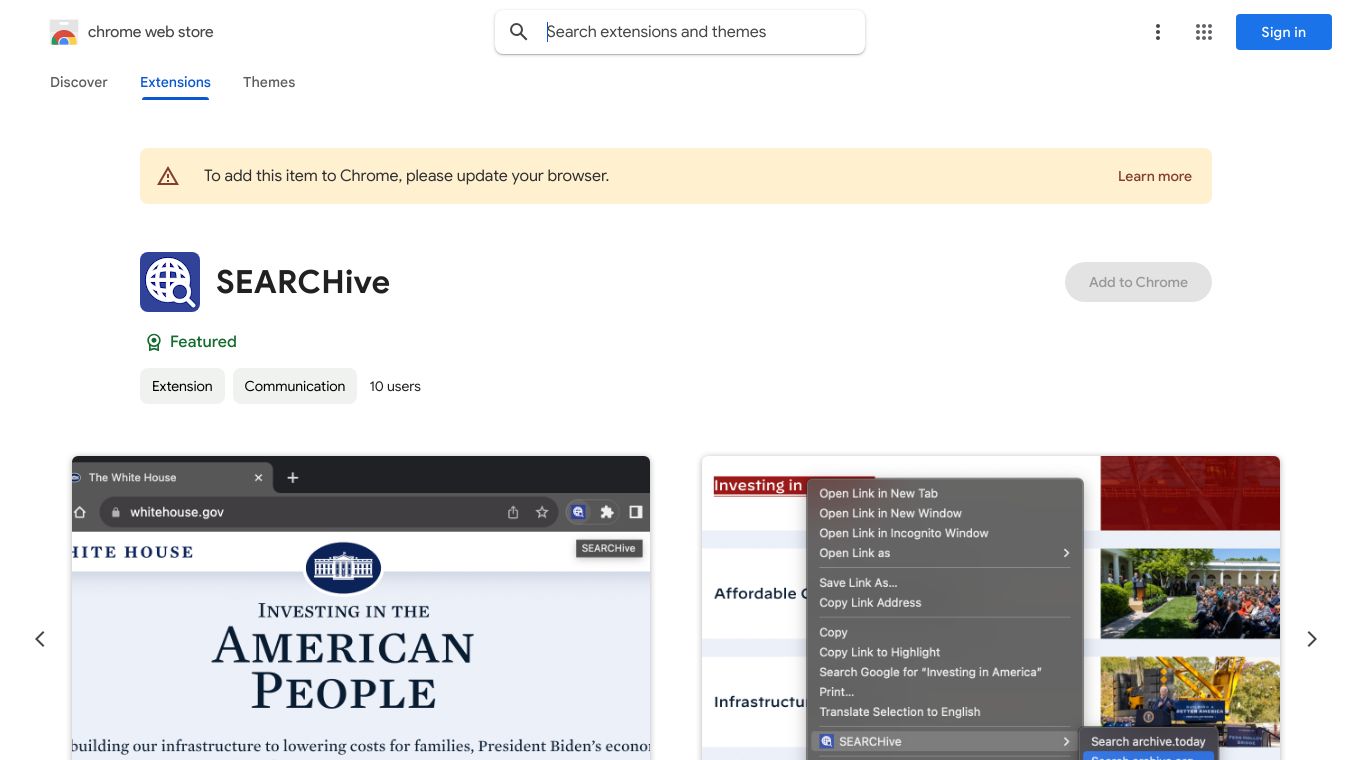Open the three-dot more options menu
The image size is (1352, 760).
(x=1158, y=32)
